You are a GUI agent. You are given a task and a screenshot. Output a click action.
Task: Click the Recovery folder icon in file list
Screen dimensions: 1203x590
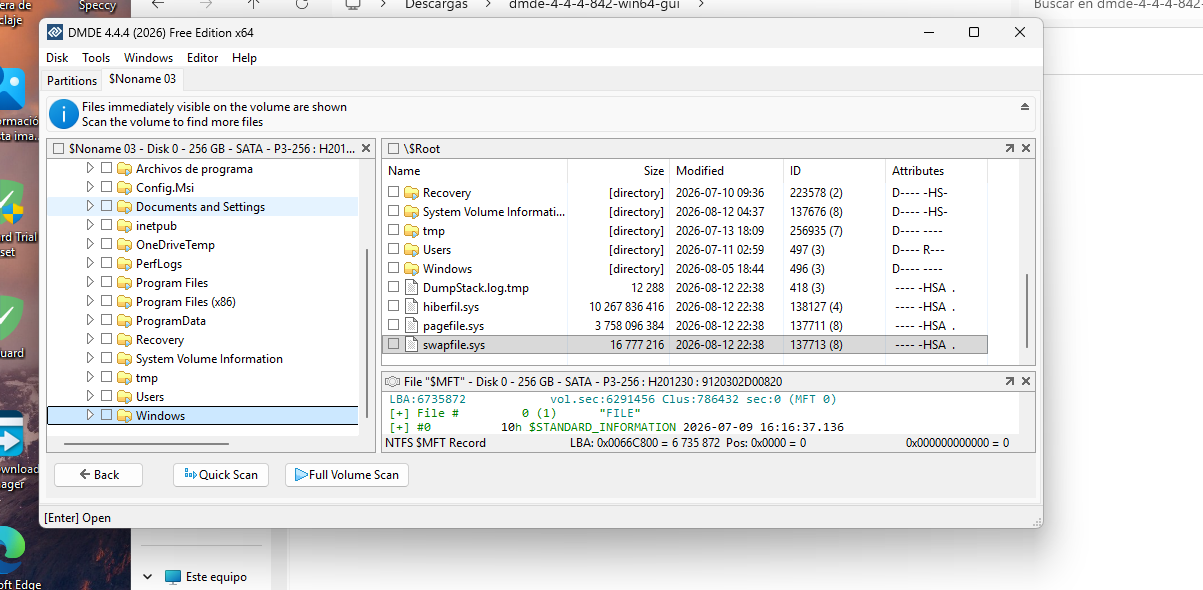411,193
